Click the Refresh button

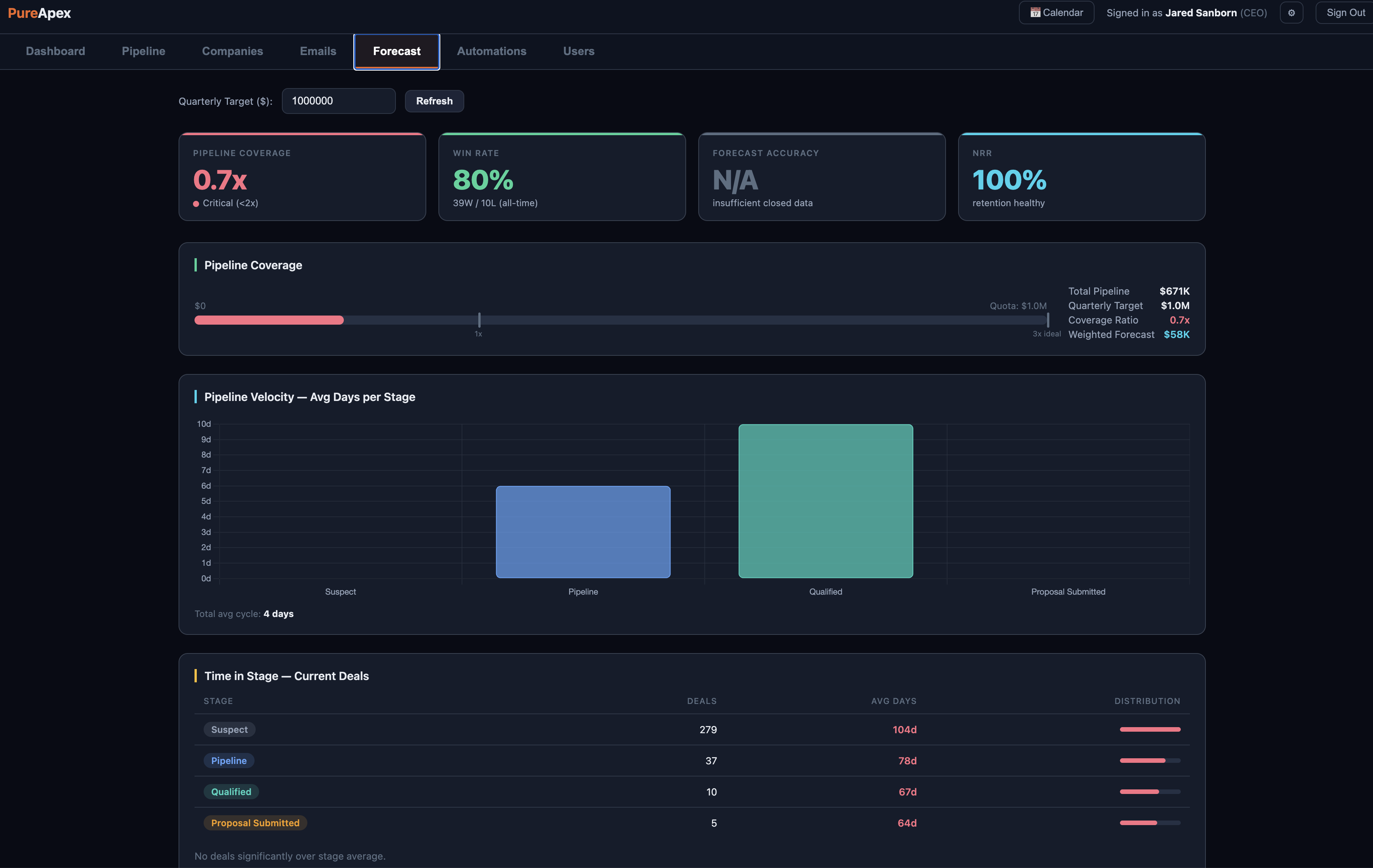[x=435, y=101]
